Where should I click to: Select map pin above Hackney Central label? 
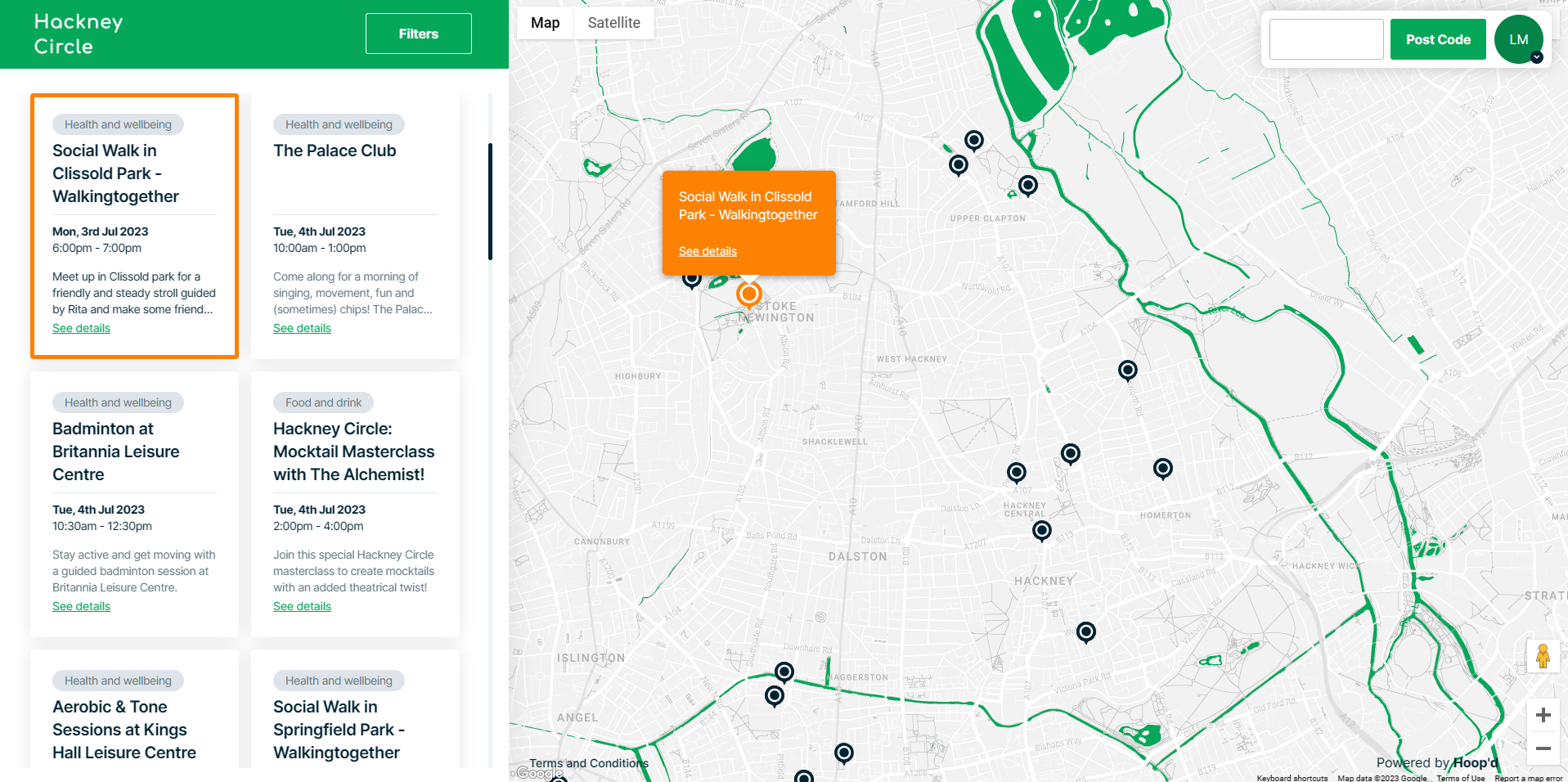pyautogui.click(x=1017, y=473)
